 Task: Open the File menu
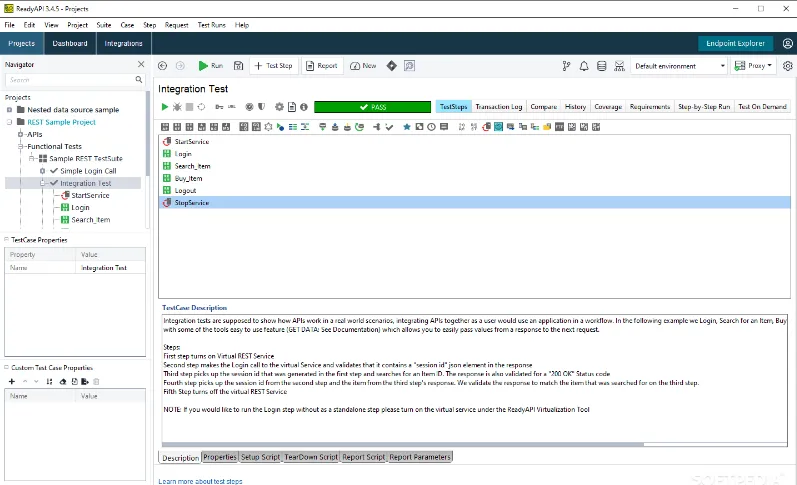pyautogui.click(x=10, y=25)
